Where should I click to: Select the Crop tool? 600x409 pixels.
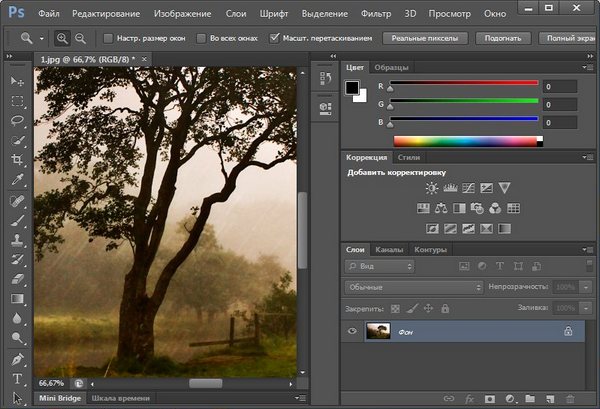[17, 160]
